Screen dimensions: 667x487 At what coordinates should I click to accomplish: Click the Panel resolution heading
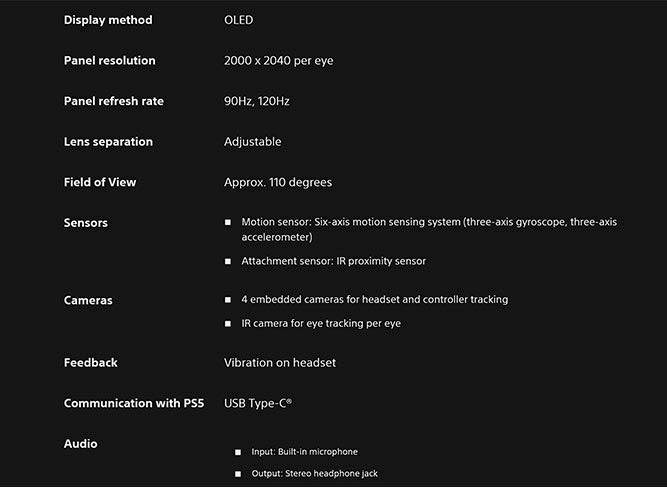(x=110, y=61)
